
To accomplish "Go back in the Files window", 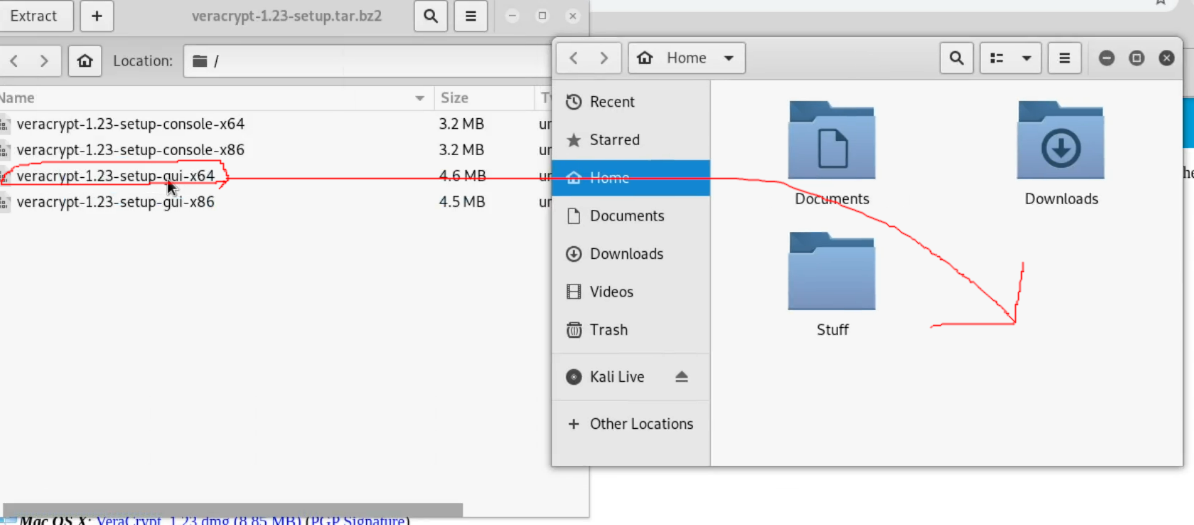I will [x=574, y=58].
